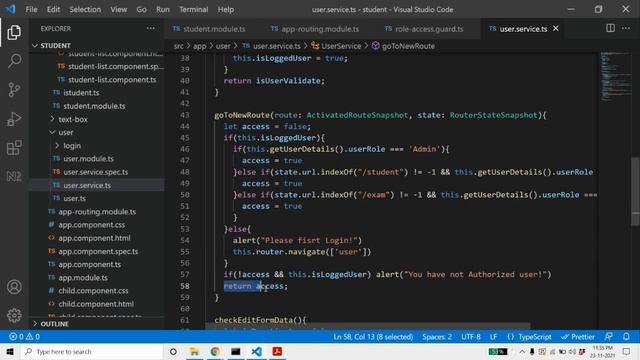
Task: Open istudent.ts in explorer
Action: 81,93
